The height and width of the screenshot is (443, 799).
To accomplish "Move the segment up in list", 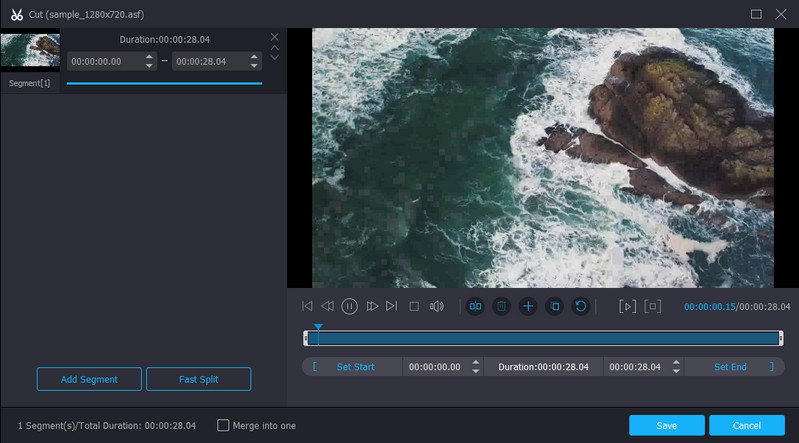I will click(x=275, y=48).
